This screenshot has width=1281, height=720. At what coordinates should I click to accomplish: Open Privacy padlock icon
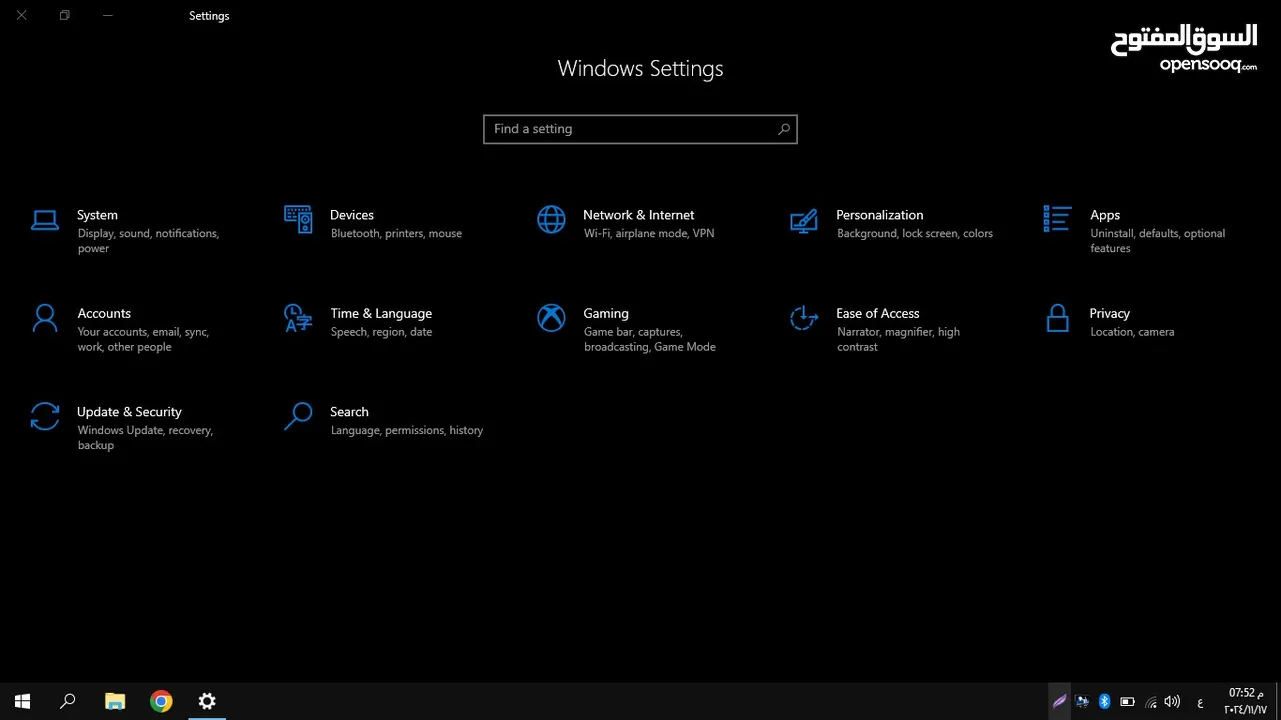pos(1057,318)
